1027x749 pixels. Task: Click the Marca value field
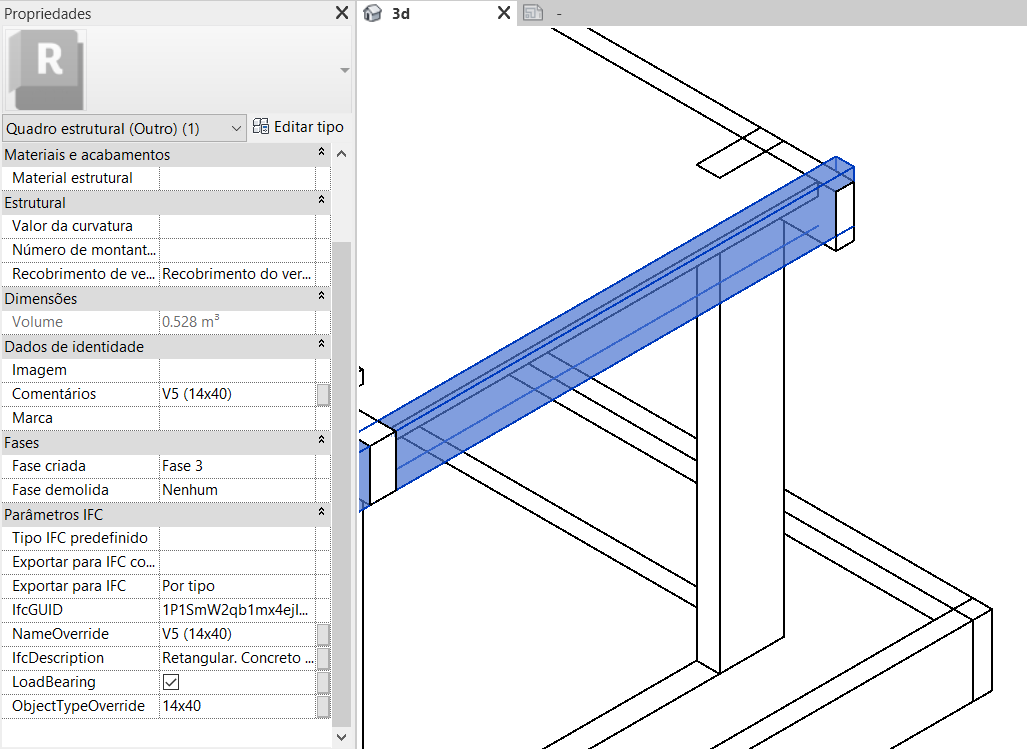pos(237,418)
